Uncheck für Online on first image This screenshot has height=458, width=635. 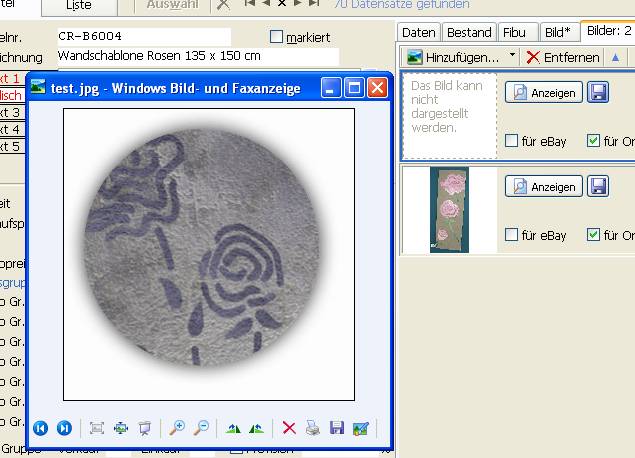tap(593, 141)
